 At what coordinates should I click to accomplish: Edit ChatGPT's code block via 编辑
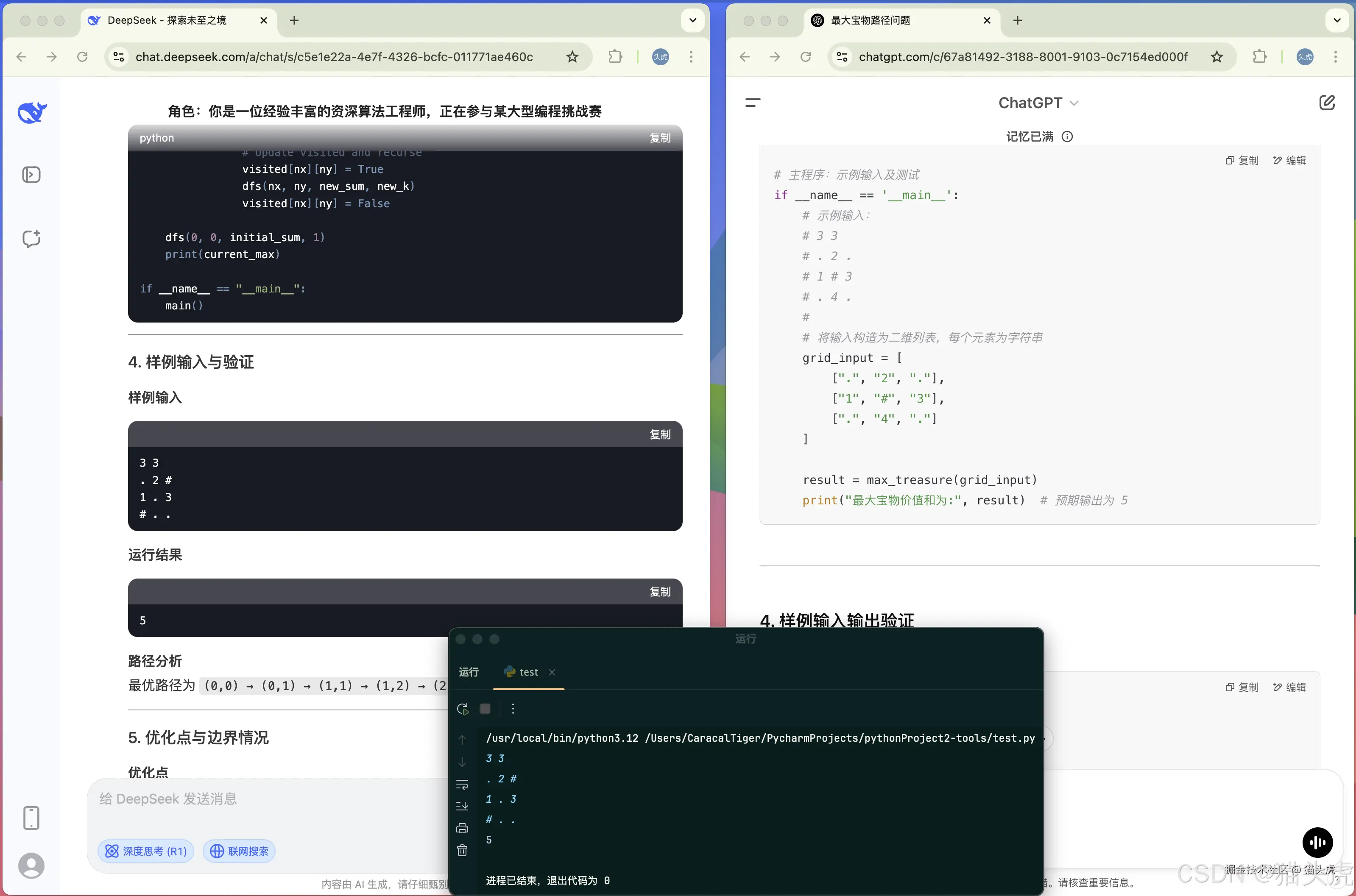[1289, 161]
